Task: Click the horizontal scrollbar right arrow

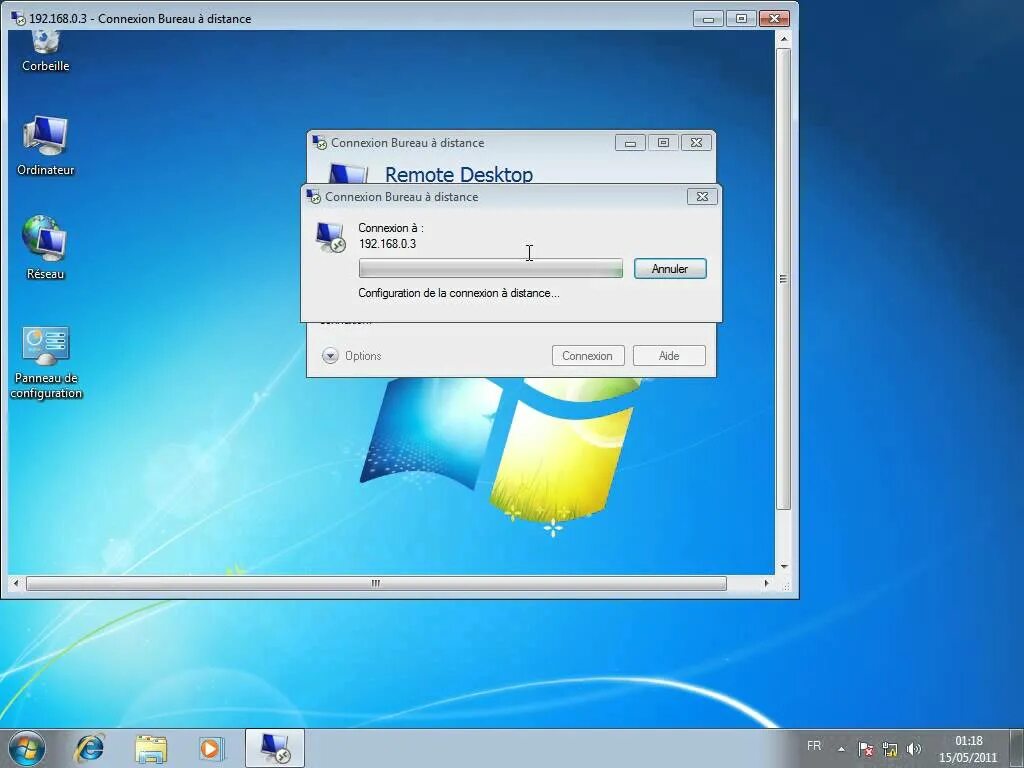Action: [767, 583]
